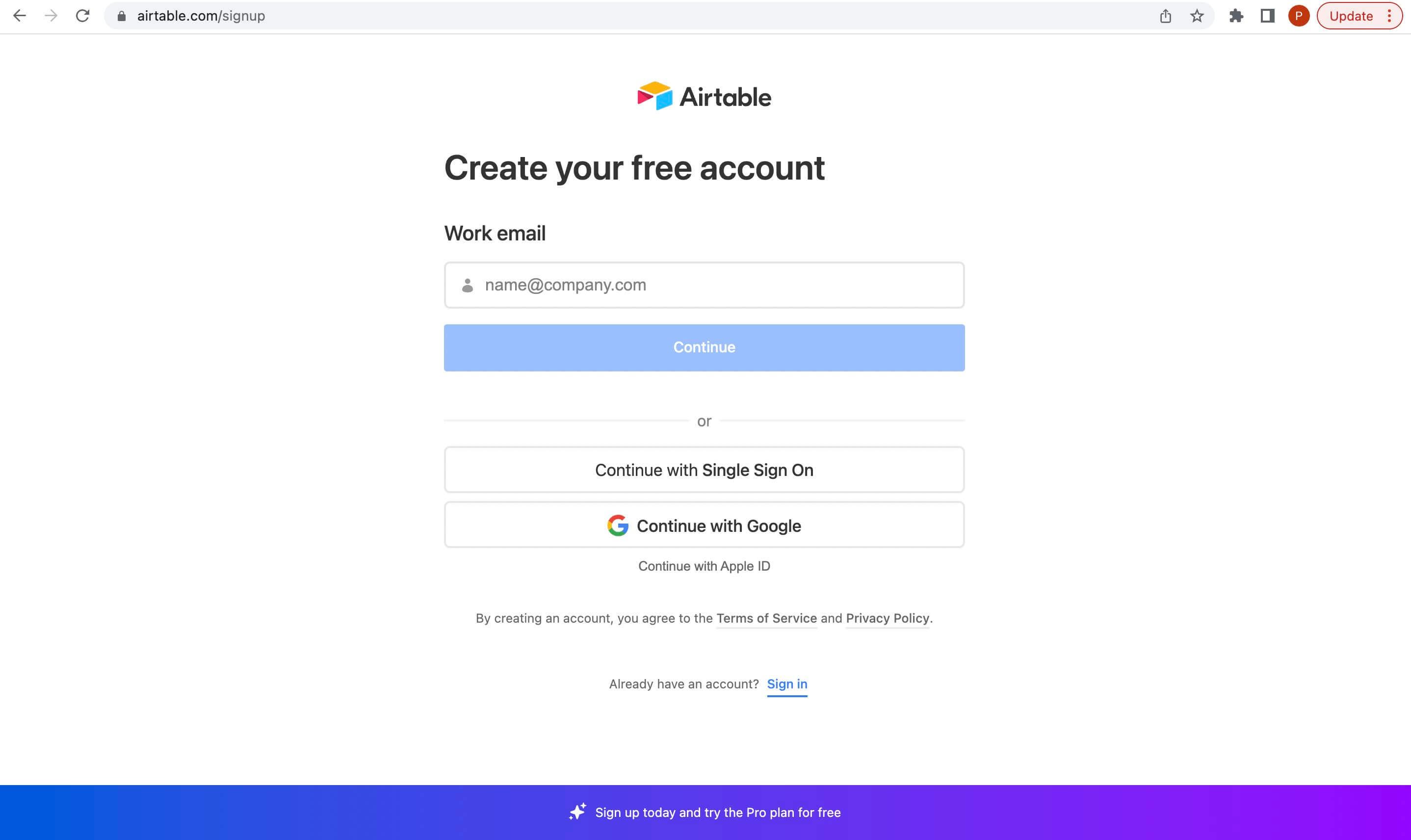Screen dimensions: 1411x840
Task: Click browser reload page button
Action: (x=83, y=16)
